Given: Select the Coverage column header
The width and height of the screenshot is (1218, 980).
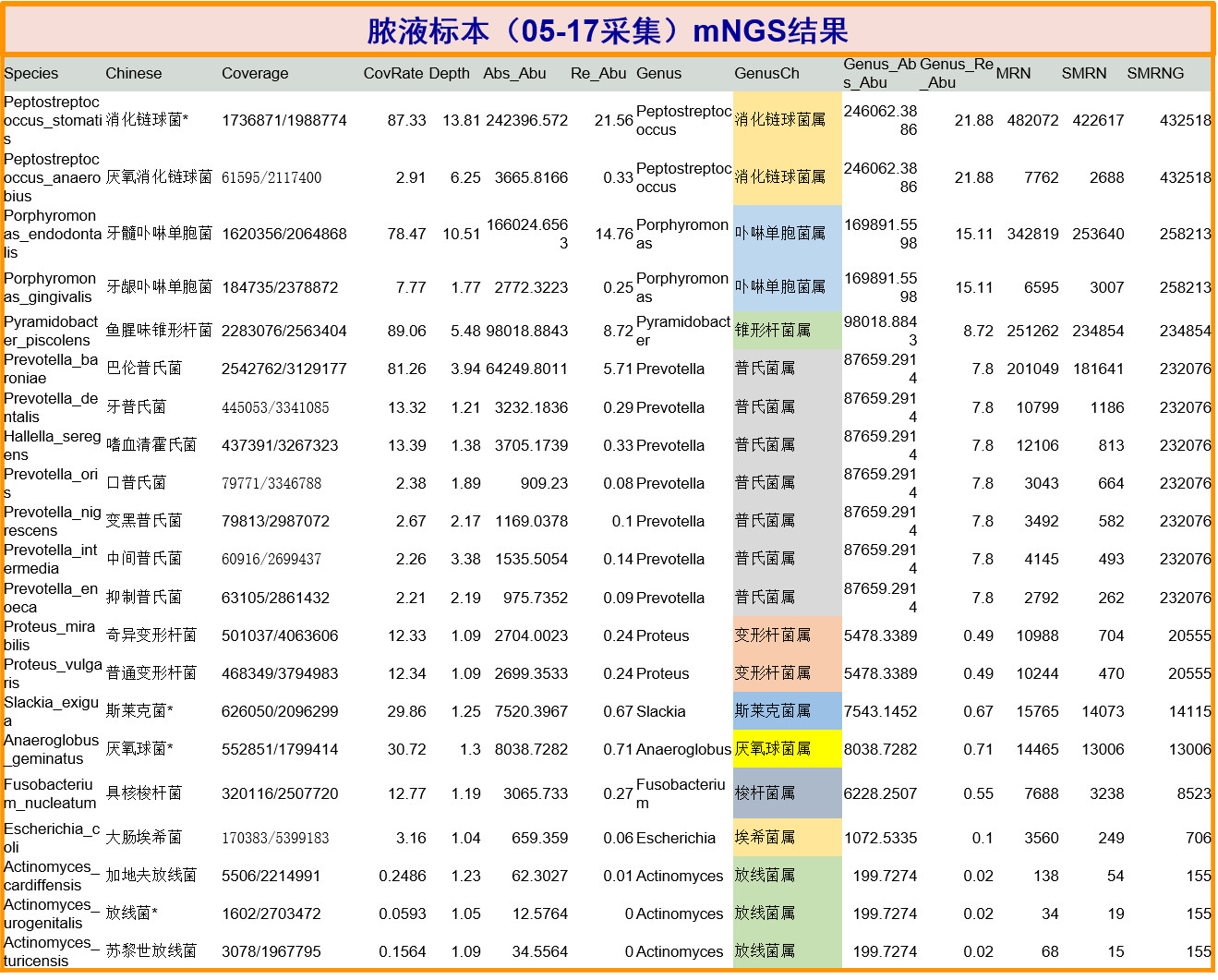Looking at the screenshot, I should [255, 73].
